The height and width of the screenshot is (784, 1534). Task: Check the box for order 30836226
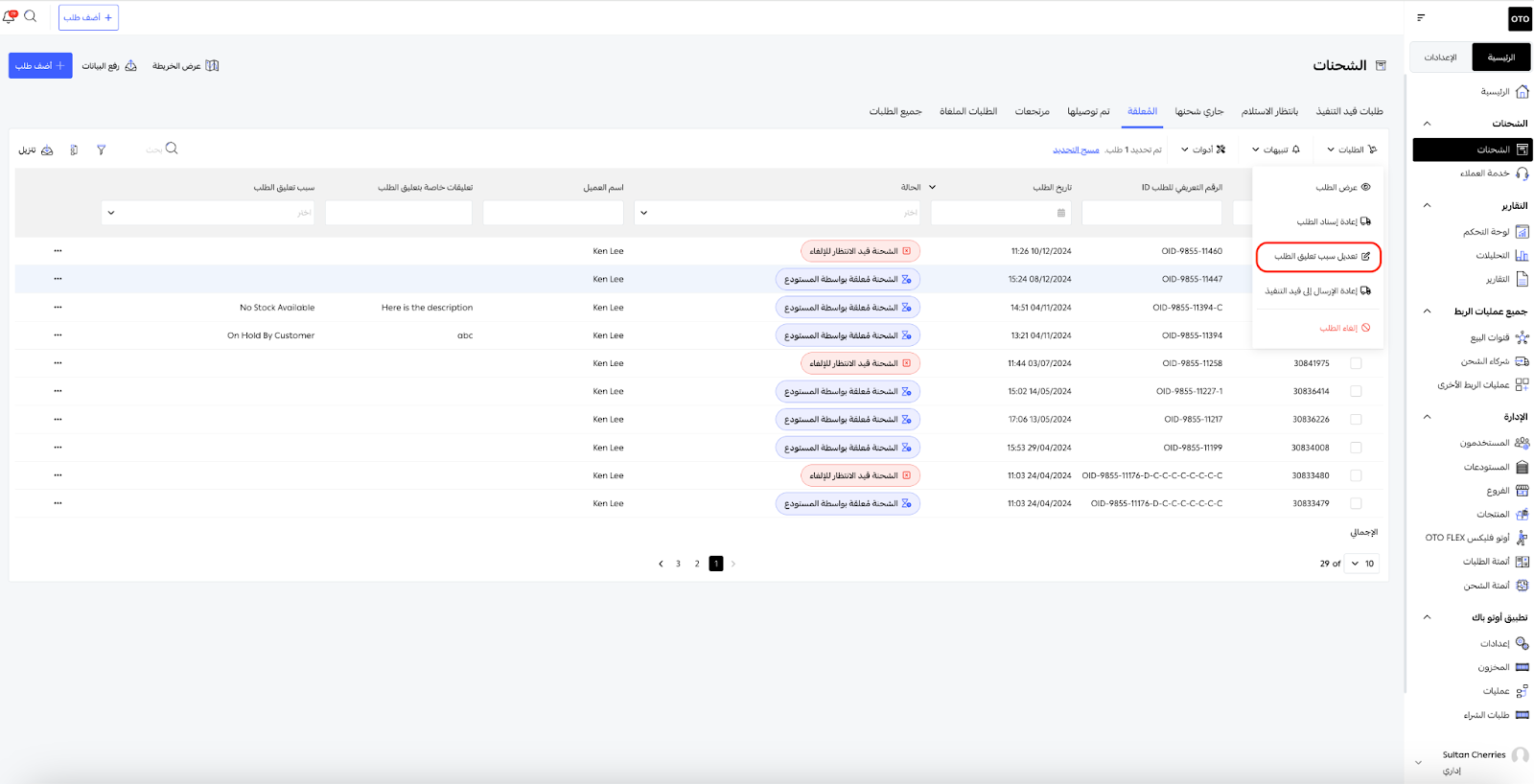point(1356,419)
